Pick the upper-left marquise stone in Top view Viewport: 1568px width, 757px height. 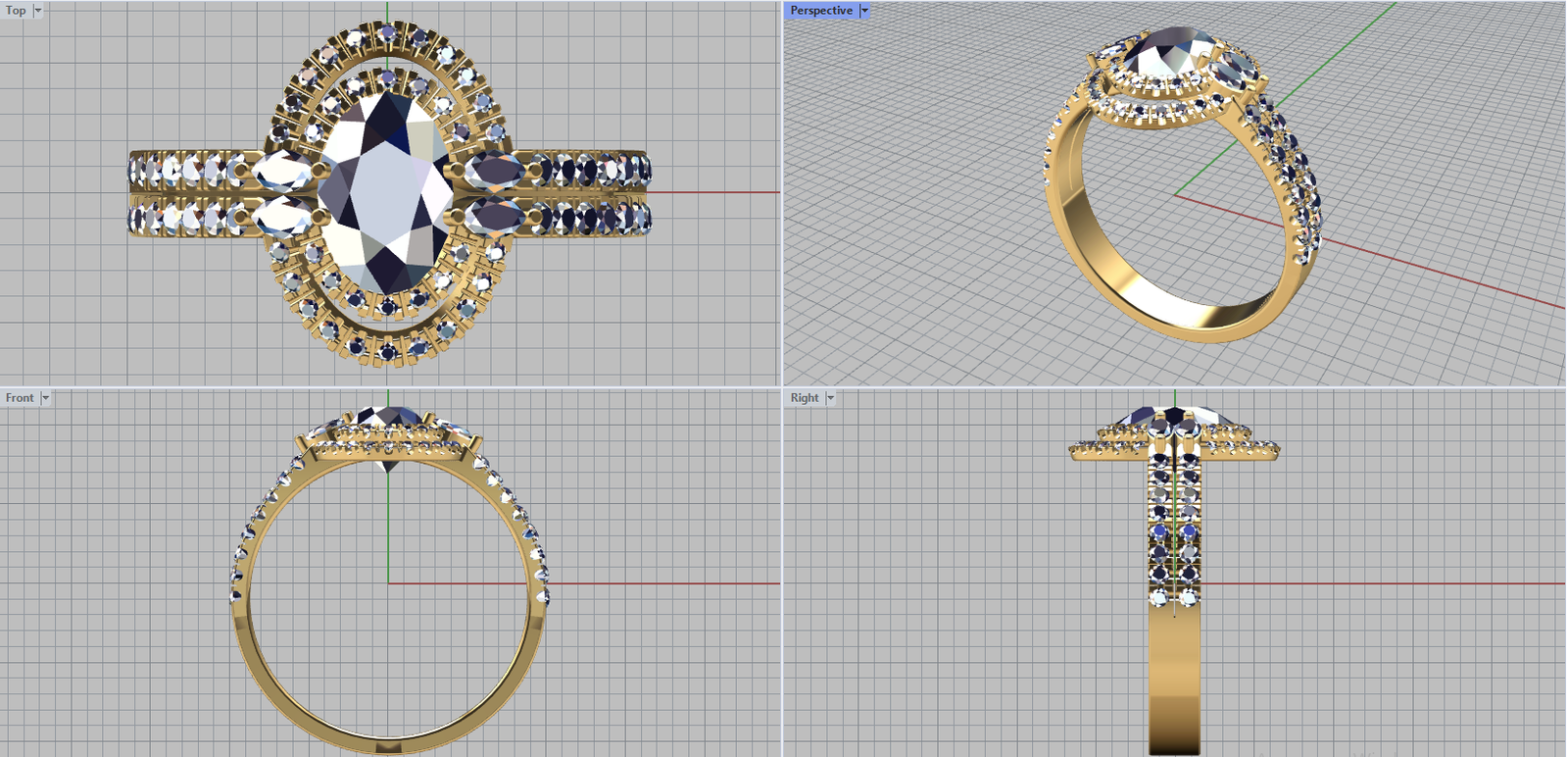point(282,171)
